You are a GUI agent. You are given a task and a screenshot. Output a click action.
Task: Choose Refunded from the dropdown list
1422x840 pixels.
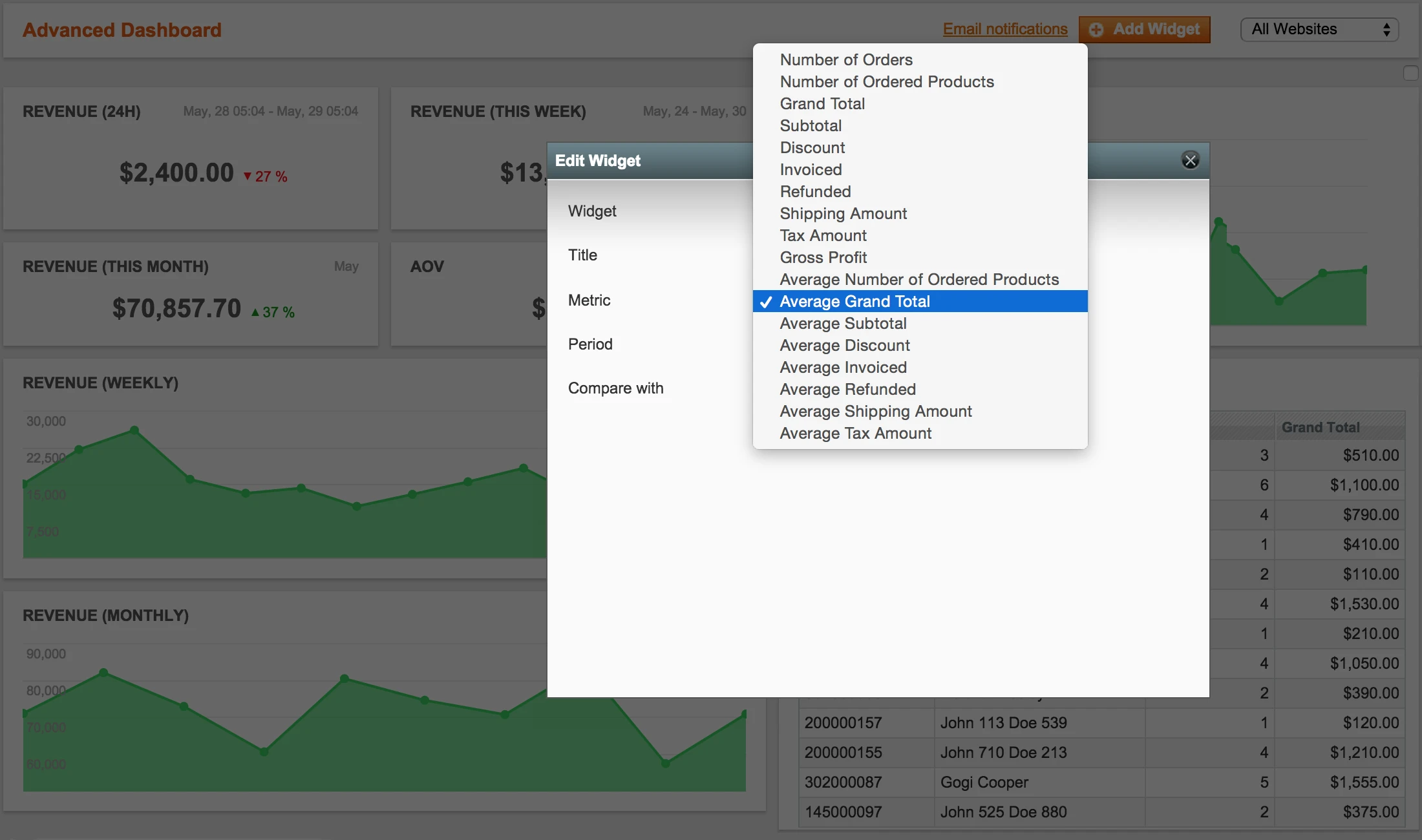tap(815, 191)
